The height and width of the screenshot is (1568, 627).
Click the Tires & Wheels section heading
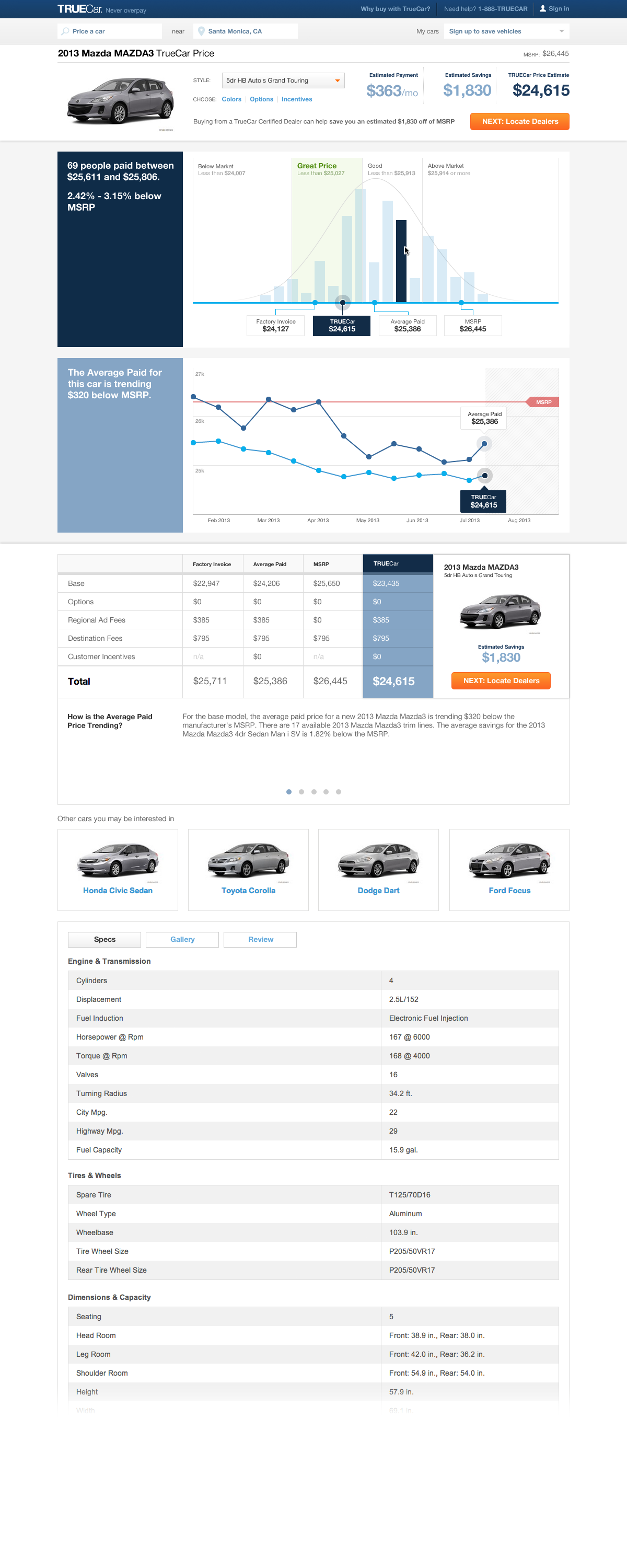pyautogui.click(x=95, y=1175)
